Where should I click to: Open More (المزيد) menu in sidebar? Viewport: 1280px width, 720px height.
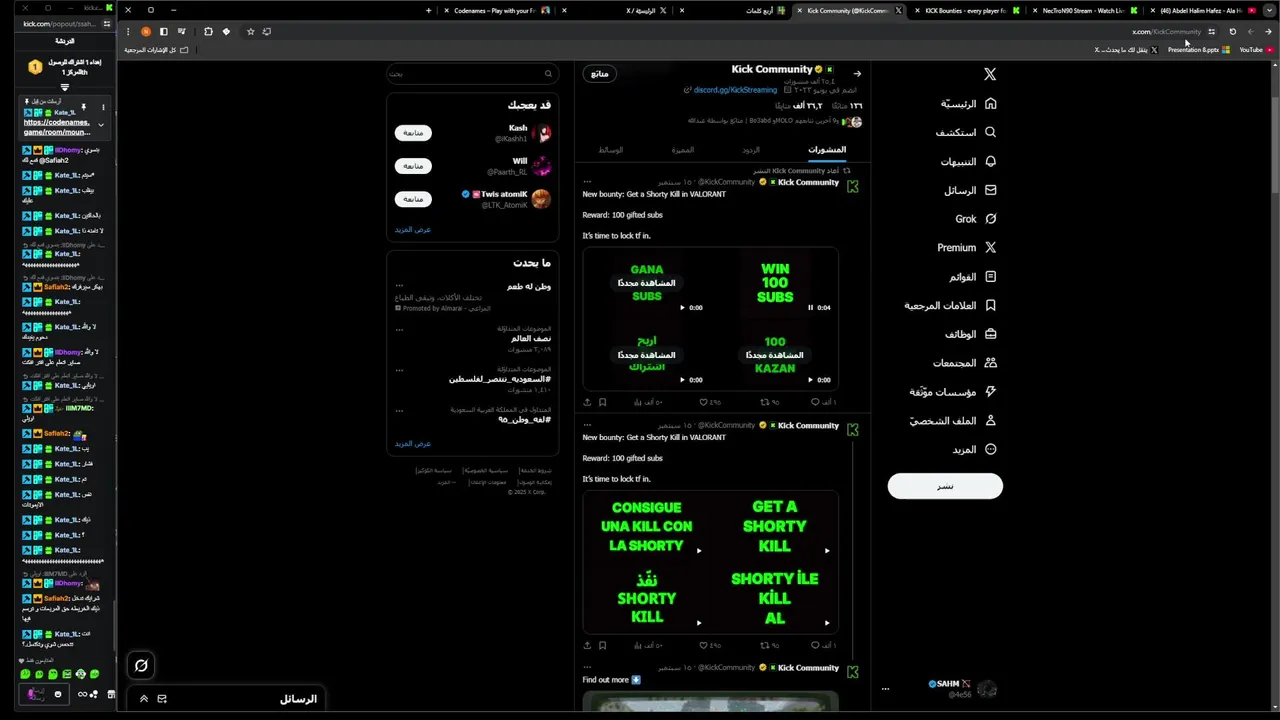point(974,450)
